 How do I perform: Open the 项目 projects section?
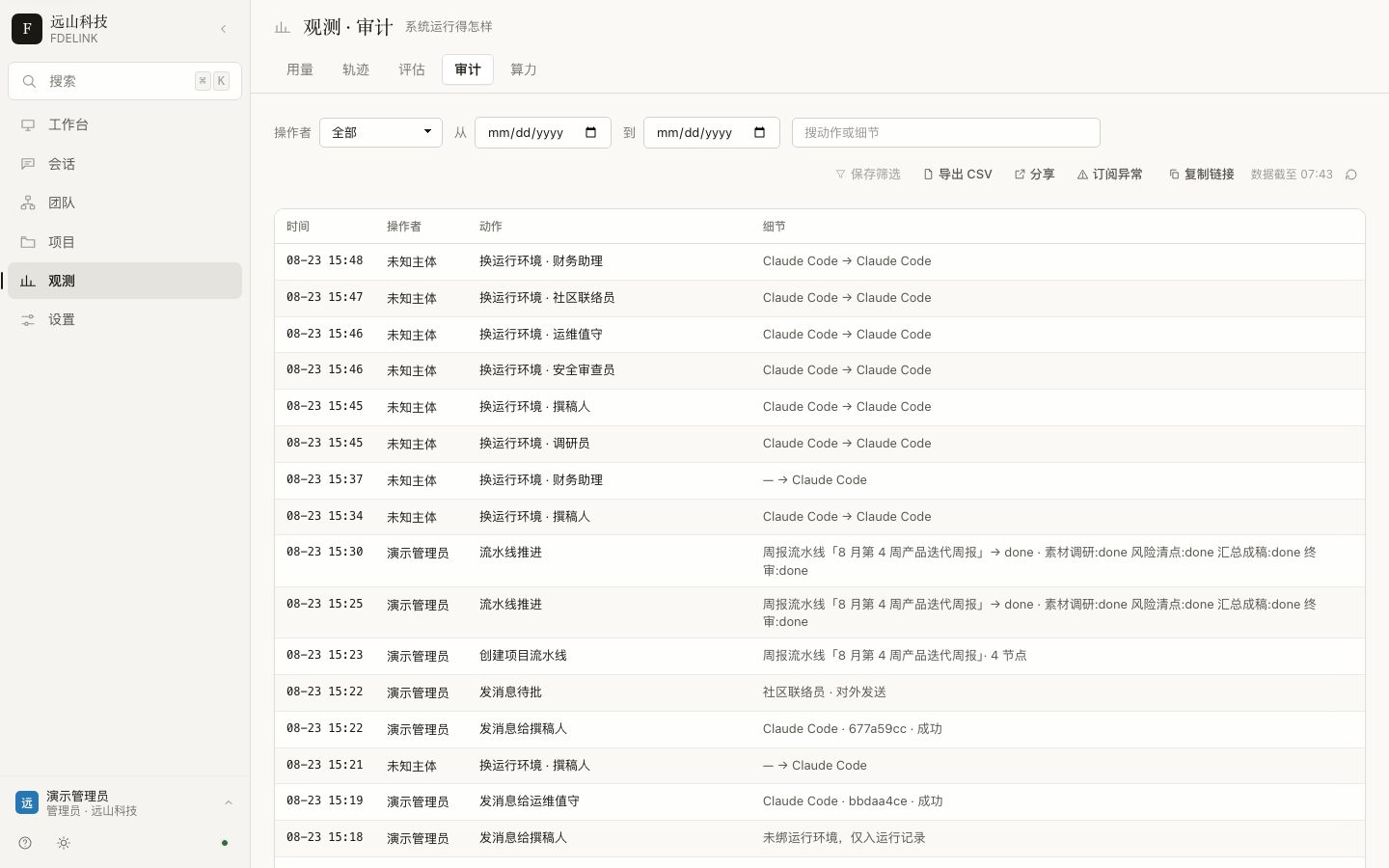(124, 242)
